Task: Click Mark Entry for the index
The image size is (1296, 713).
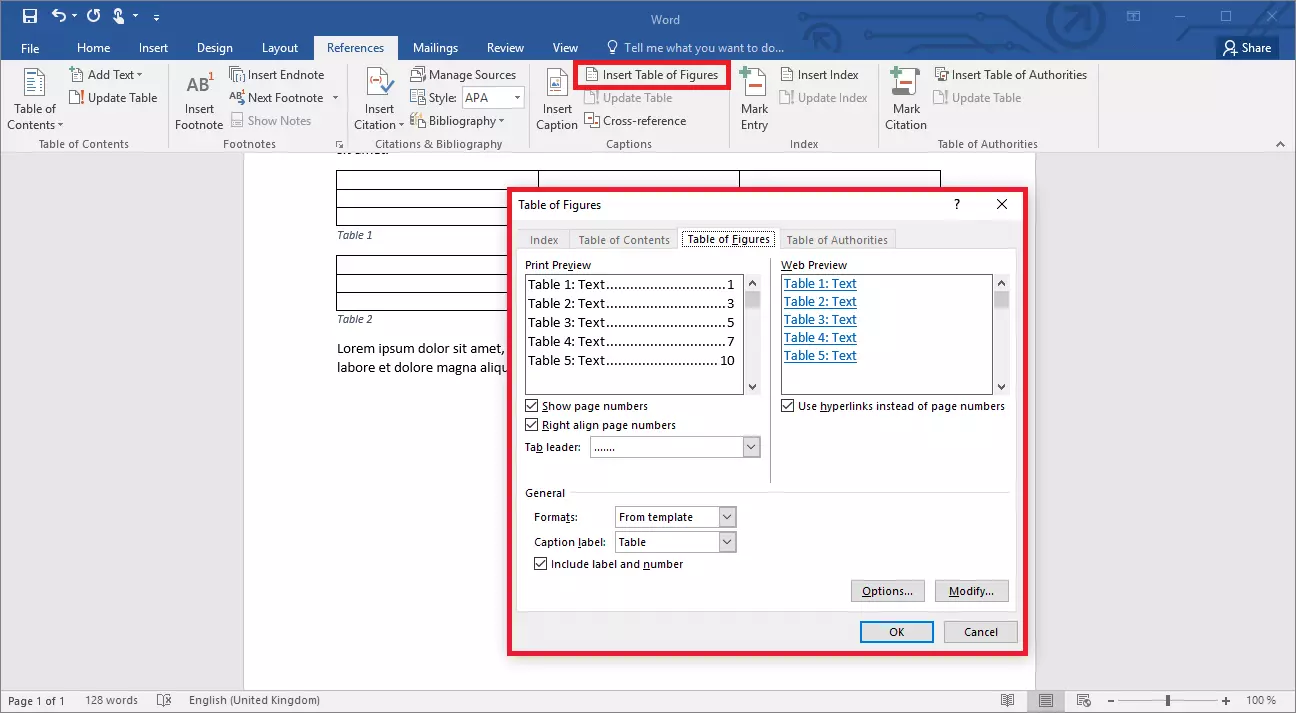Action: tap(754, 100)
